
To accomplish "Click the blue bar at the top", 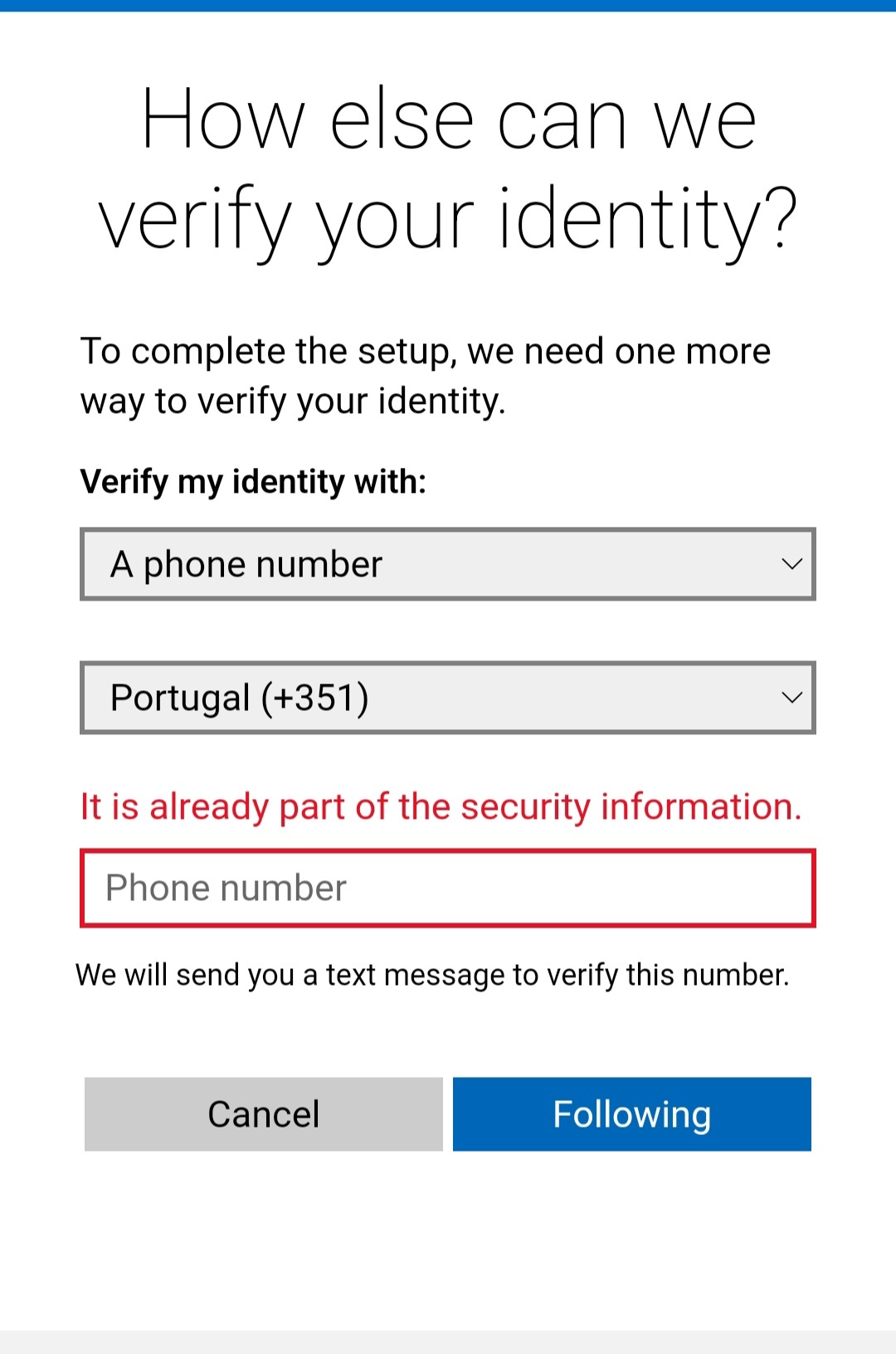I will (448, 7).
